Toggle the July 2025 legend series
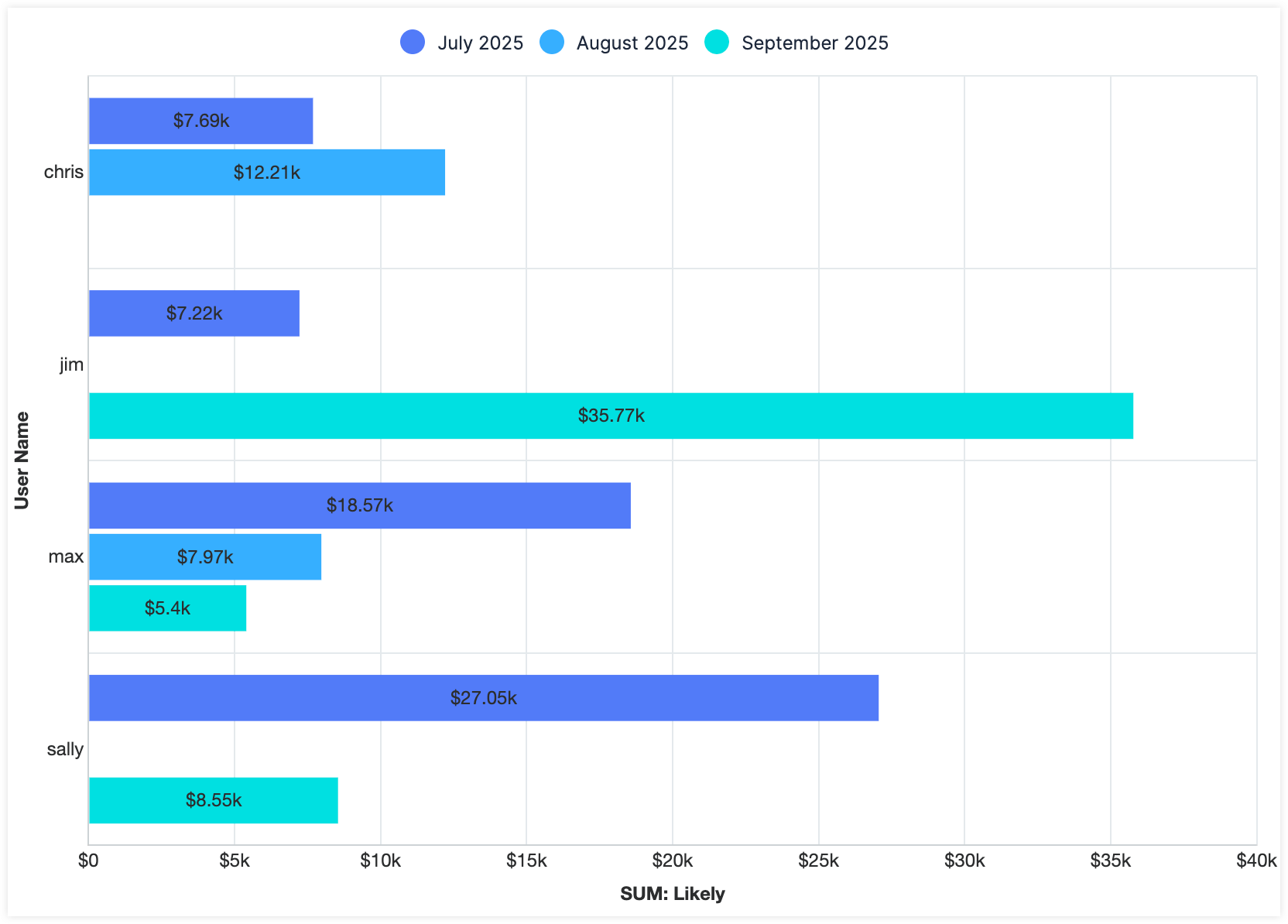 (480, 43)
